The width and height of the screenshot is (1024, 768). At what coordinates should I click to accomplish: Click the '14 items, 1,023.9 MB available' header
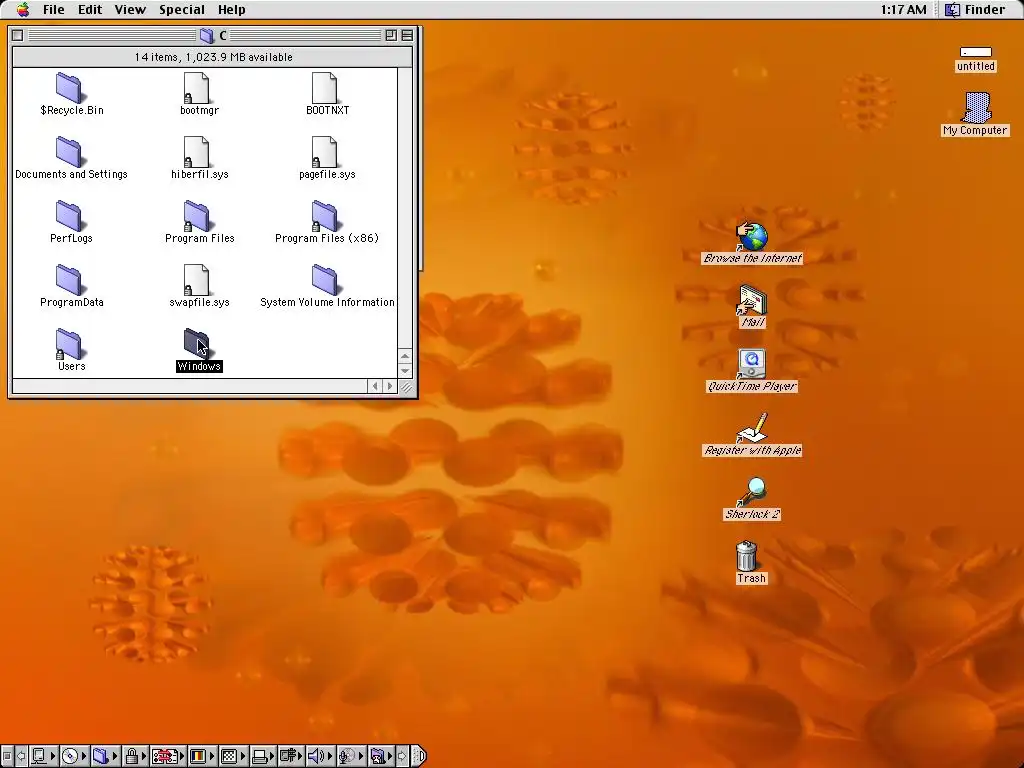pos(213,57)
